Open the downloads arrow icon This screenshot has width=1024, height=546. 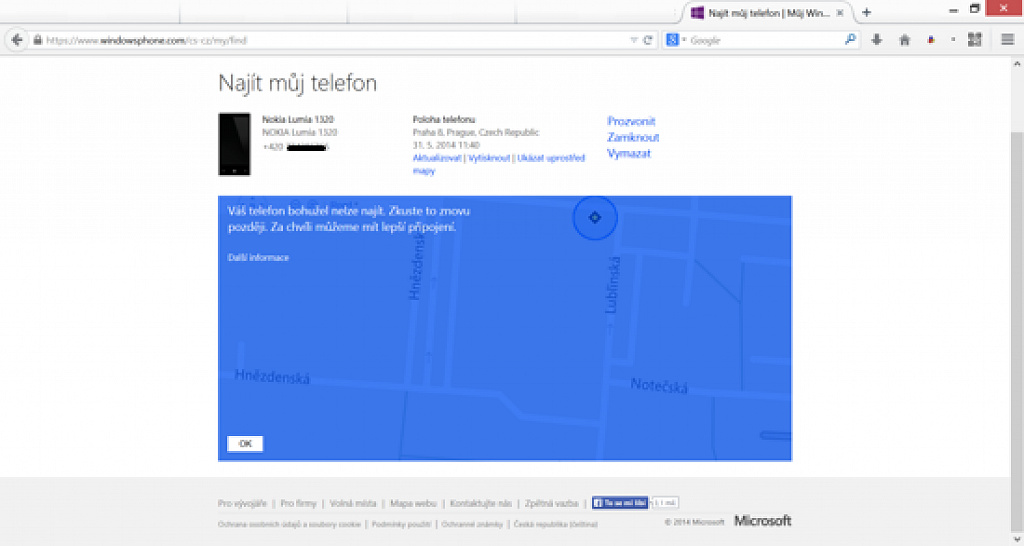[877, 40]
